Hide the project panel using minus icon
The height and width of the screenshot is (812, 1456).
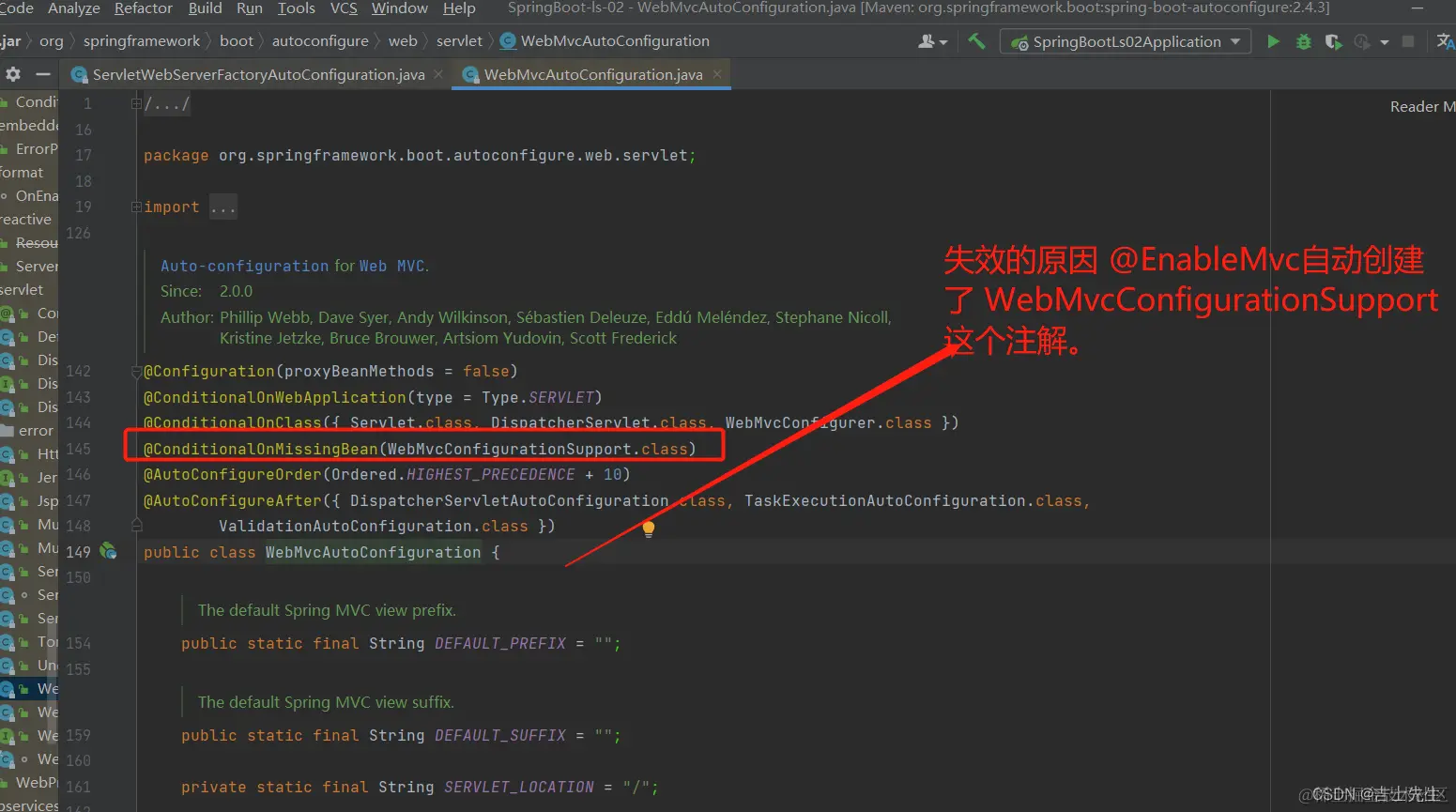42,74
